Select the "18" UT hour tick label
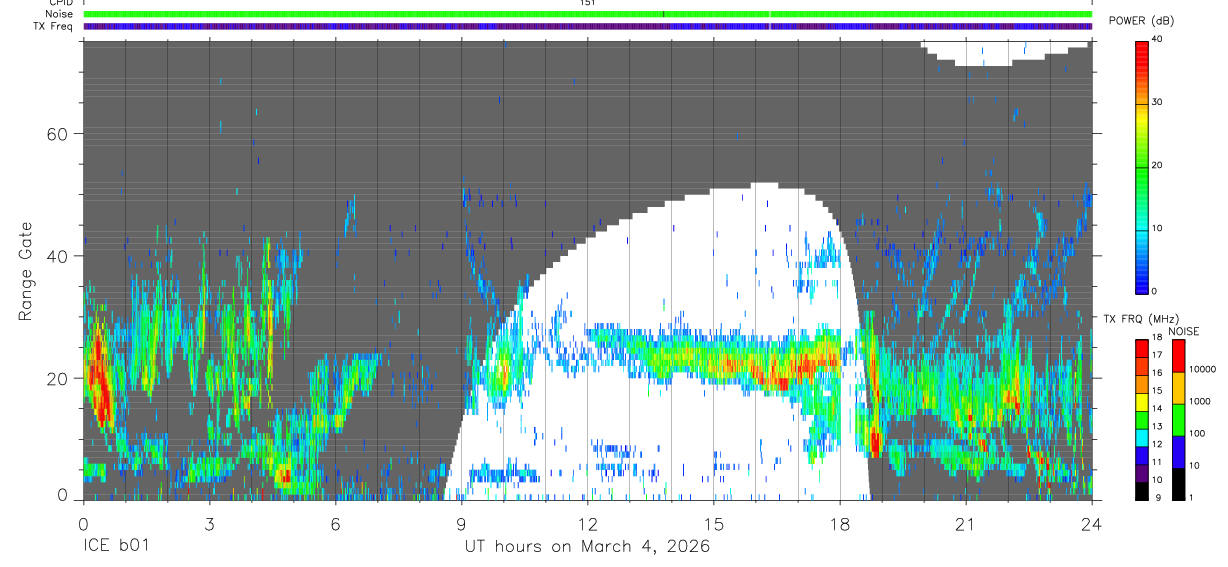Viewport: 1228px width, 567px height. pyautogui.click(x=840, y=524)
